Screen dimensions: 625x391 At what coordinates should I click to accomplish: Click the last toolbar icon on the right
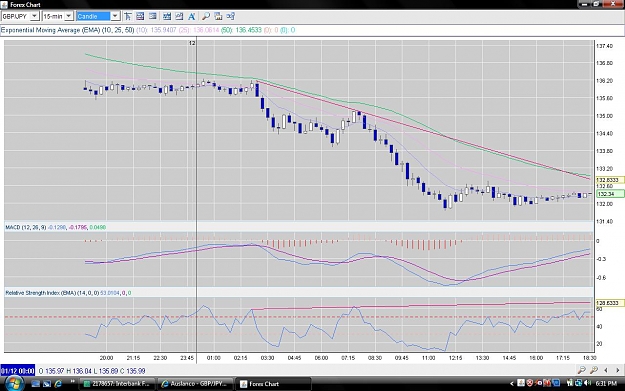coord(230,16)
